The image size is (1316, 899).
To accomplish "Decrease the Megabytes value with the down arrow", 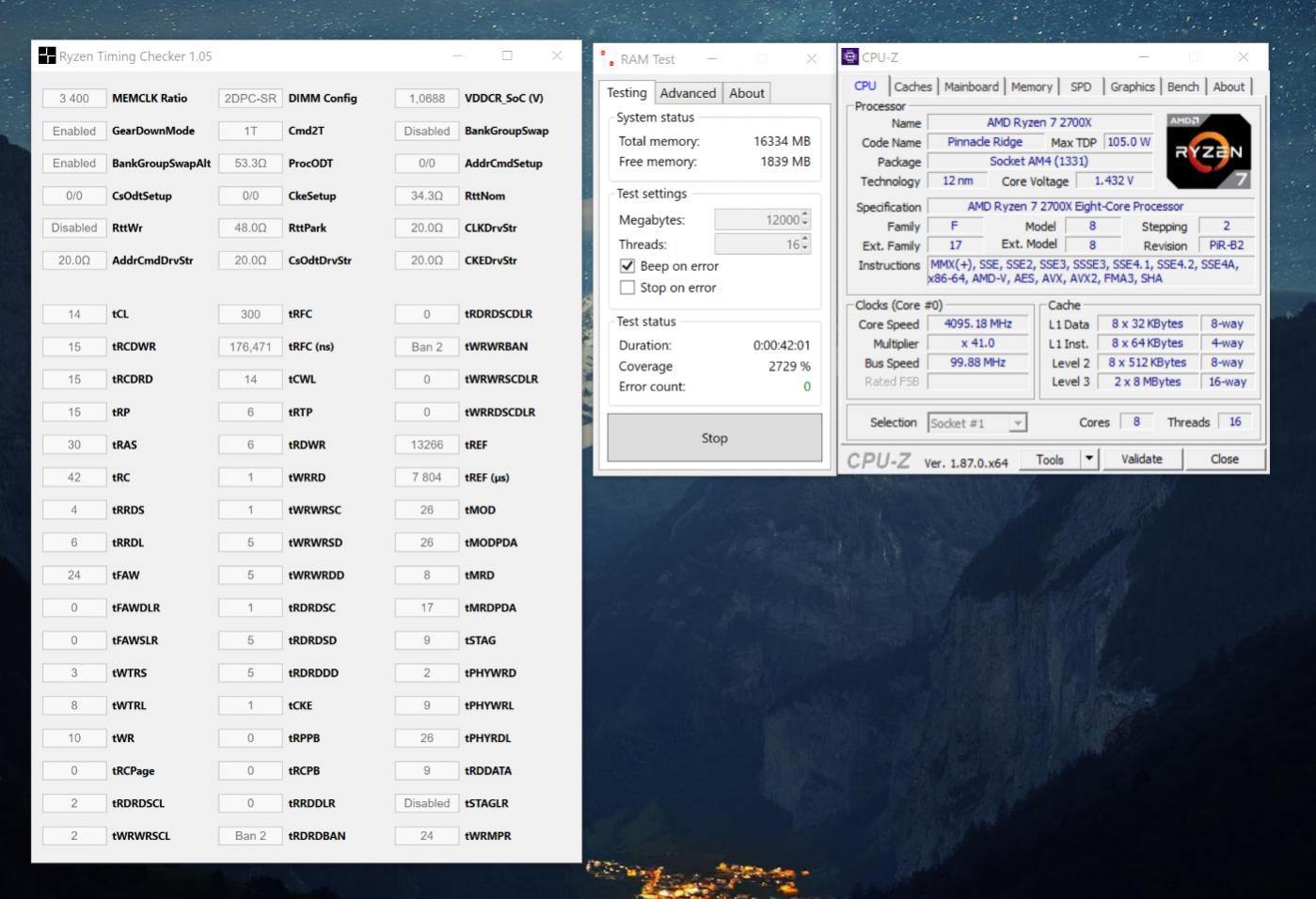I will 805,224.
